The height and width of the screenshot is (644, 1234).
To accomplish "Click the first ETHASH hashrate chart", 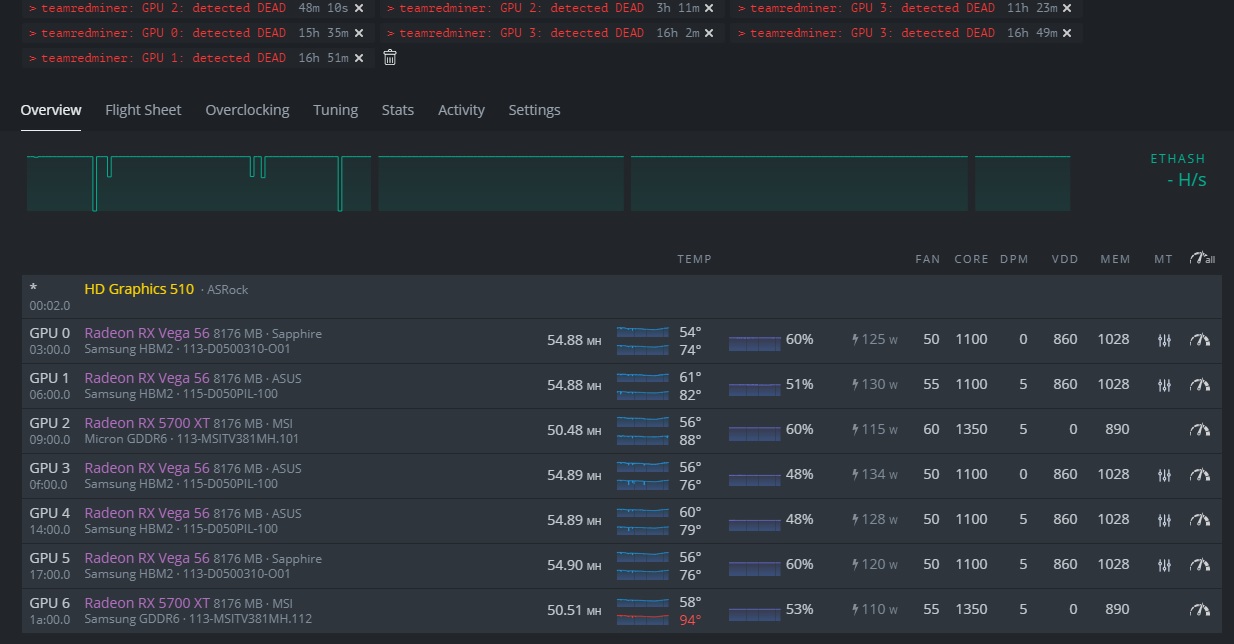I will tap(197, 182).
